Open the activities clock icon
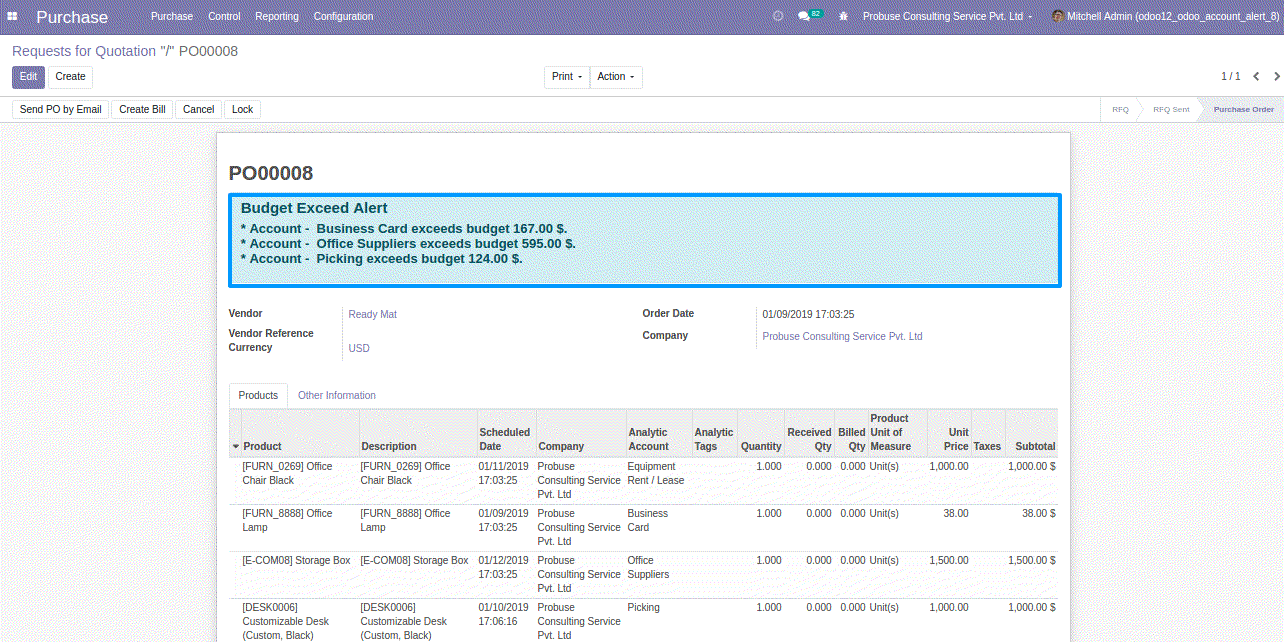This screenshot has width=1284, height=642. [778, 16]
